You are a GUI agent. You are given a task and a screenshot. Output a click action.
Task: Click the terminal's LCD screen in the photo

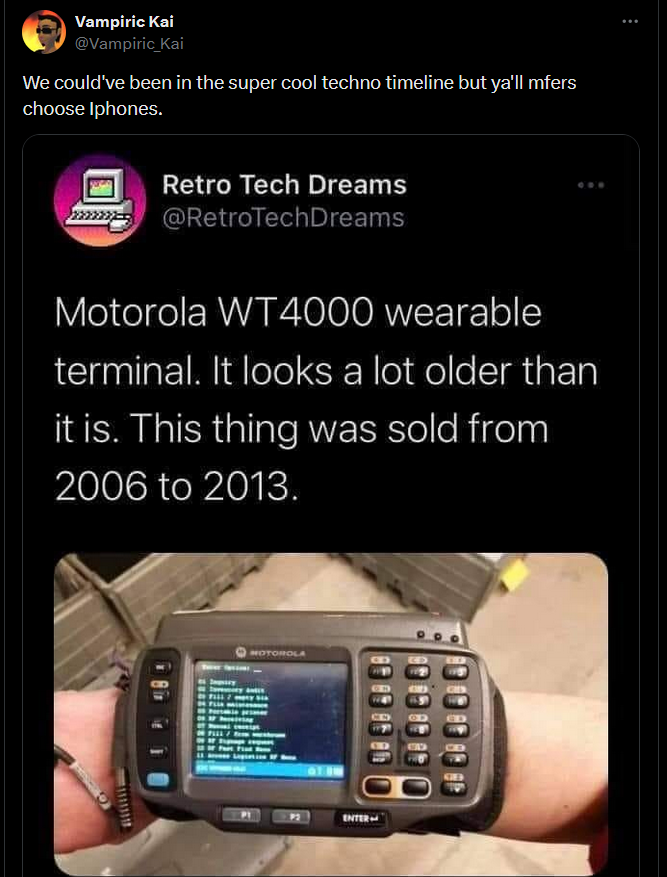coord(271,720)
